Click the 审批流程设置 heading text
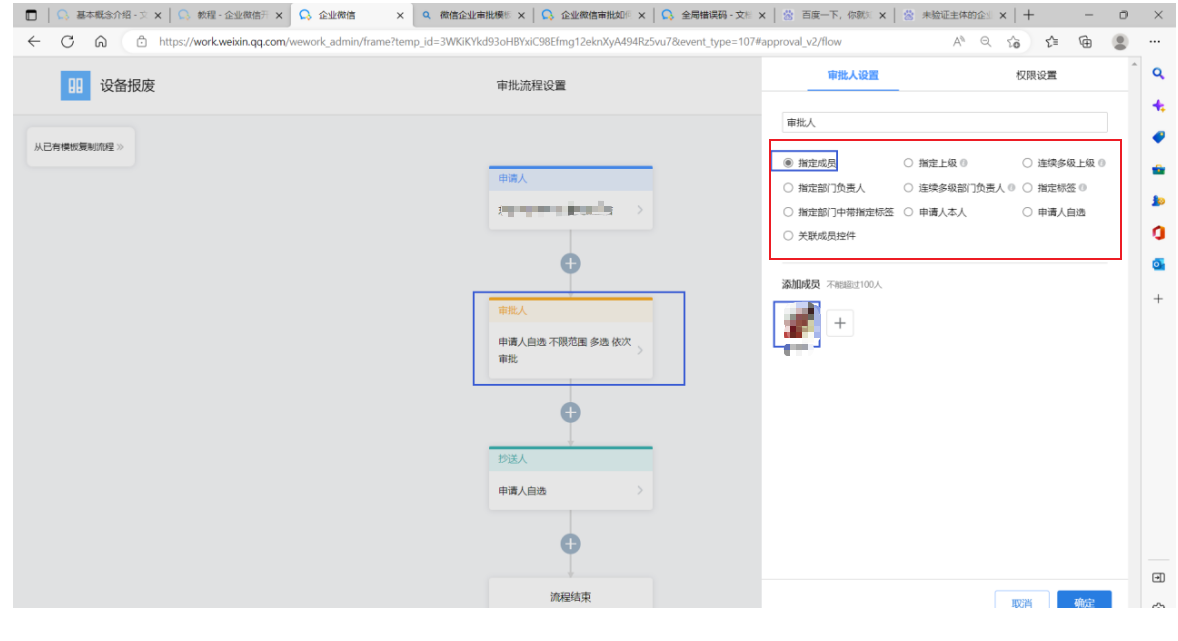Viewport: 1178px width, 641px height. tap(531, 86)
